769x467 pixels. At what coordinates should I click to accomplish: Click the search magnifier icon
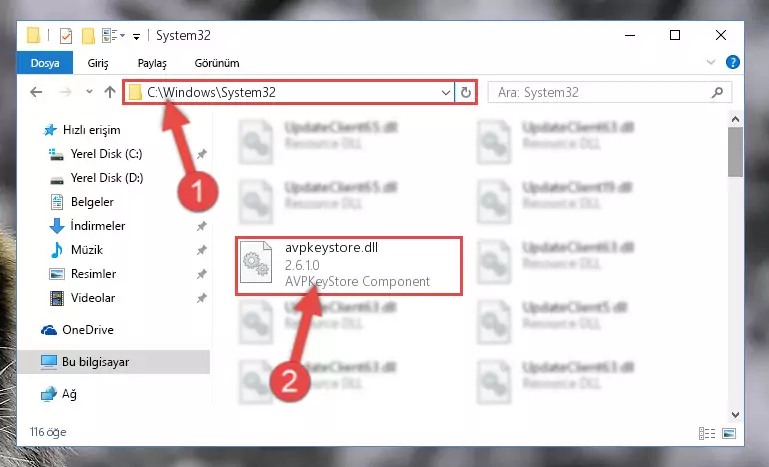tap(717, 92)
